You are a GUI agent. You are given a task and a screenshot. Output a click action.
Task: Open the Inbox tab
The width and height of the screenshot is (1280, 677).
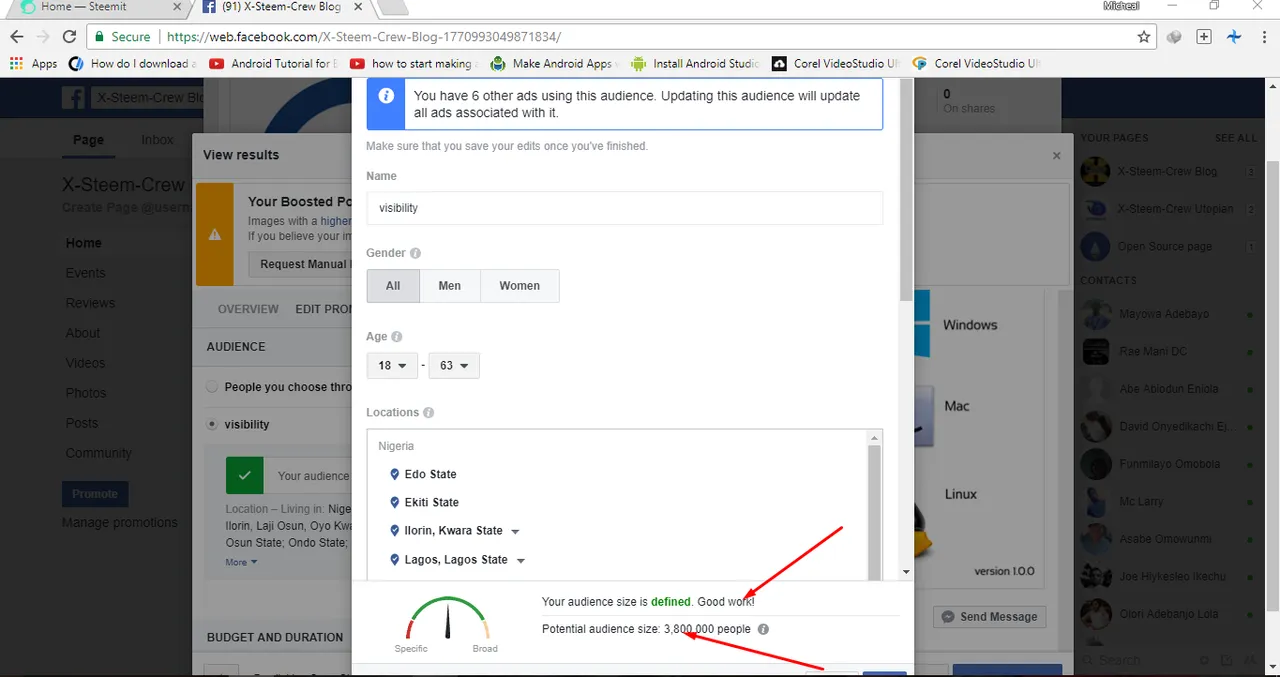157,140
